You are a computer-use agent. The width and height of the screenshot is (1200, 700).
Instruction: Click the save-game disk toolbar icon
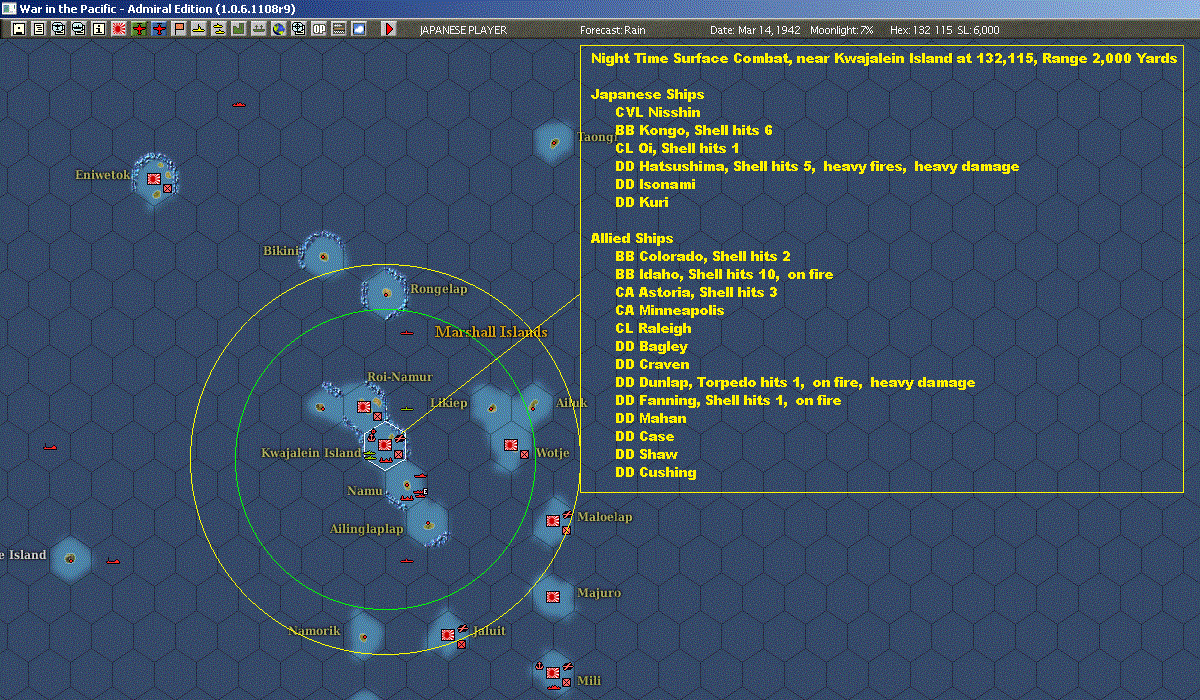19,29
